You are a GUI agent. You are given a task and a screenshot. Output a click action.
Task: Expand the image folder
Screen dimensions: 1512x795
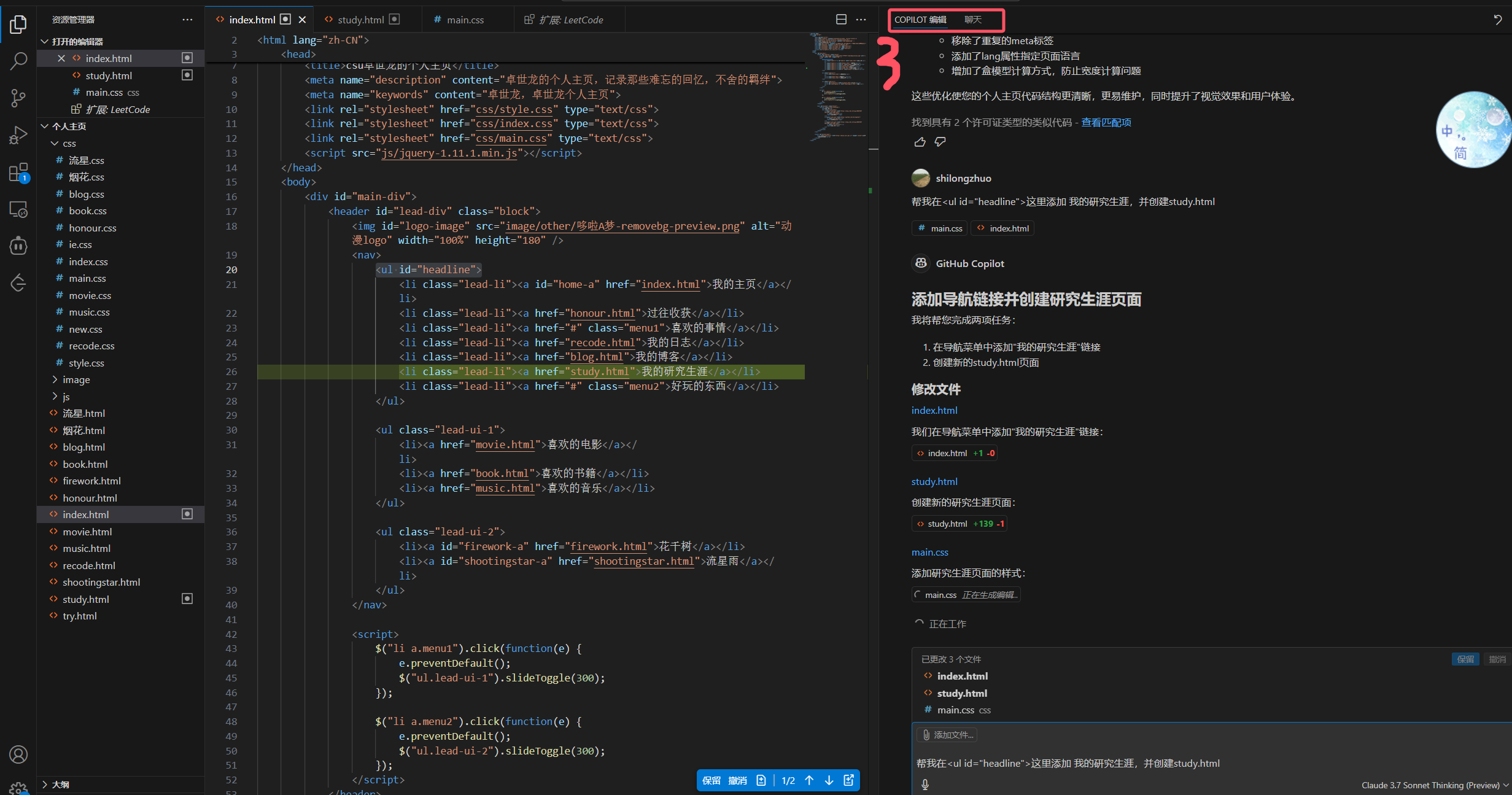pos(76,380)
